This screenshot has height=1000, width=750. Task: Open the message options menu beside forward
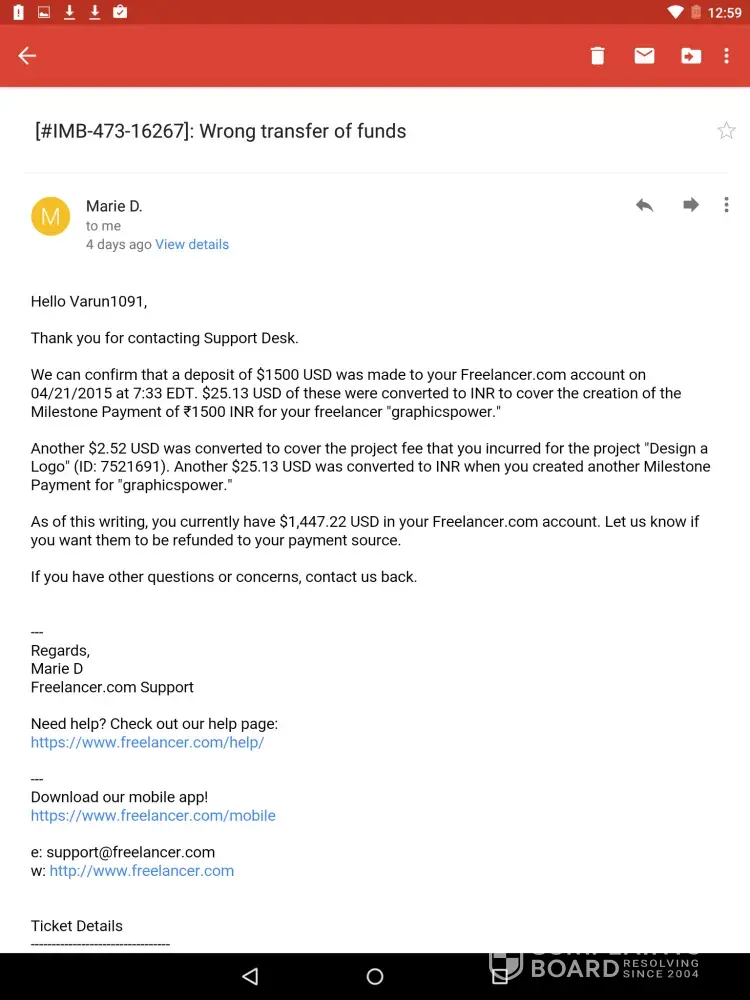727,205
